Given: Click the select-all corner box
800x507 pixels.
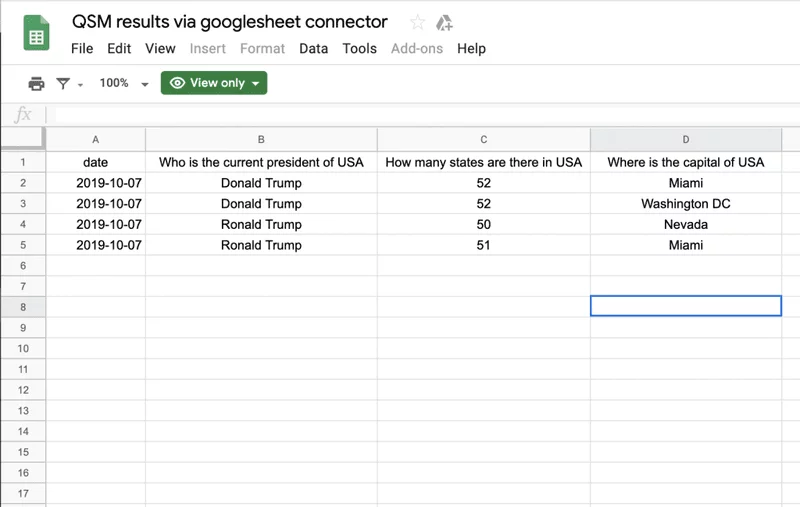Looking at the screenshot, I should point(23,139).
